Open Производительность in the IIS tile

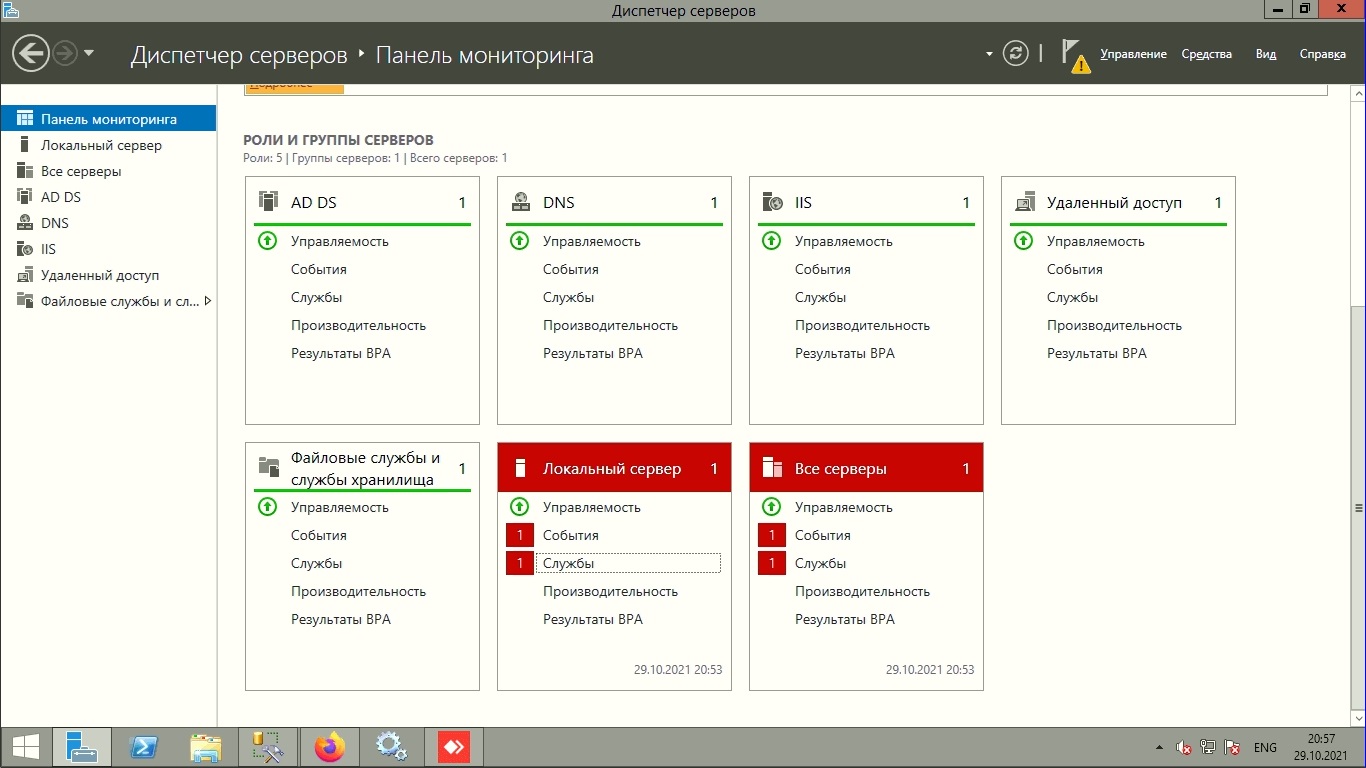point(862,325)
